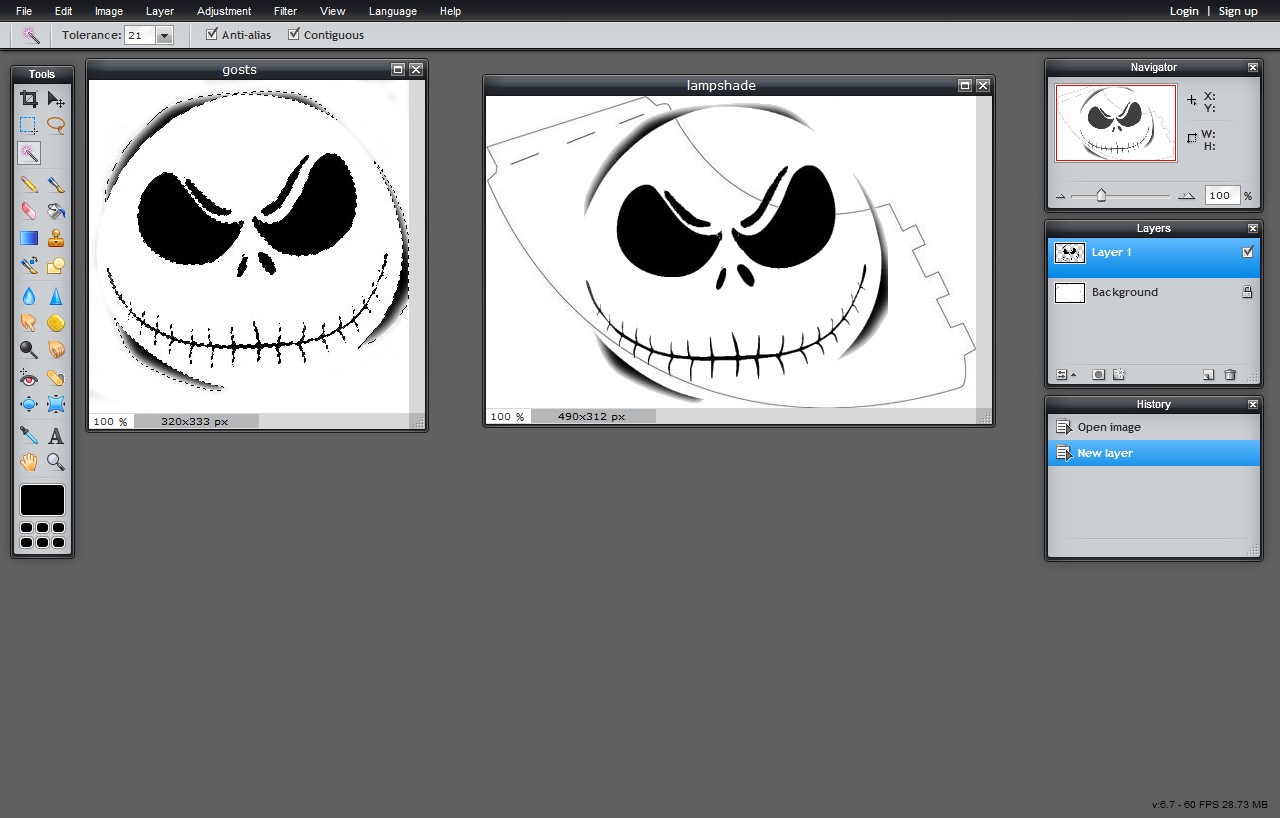
Task: Select the Eraser tool
Action: point(29,211)
